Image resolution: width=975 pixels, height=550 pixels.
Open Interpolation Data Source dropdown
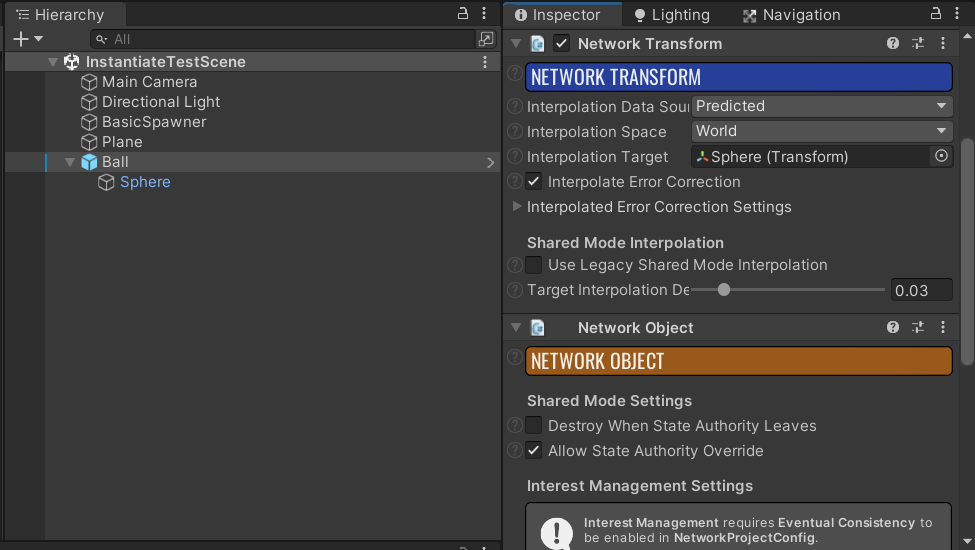822,106
